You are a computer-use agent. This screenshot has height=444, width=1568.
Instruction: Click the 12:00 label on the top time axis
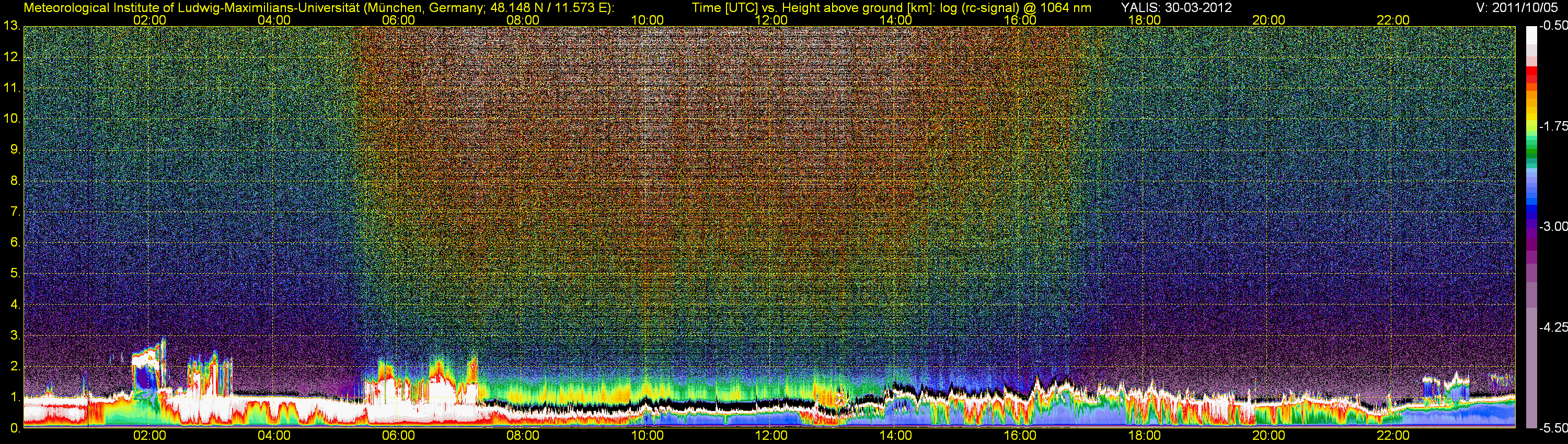pyautogui.click(x=771, y=20)
